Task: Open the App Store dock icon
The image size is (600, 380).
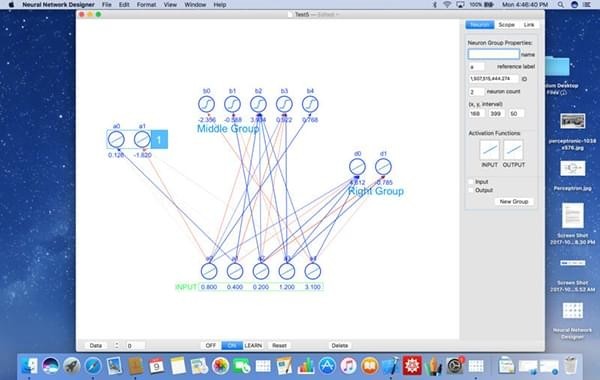Action: point(327,366)
